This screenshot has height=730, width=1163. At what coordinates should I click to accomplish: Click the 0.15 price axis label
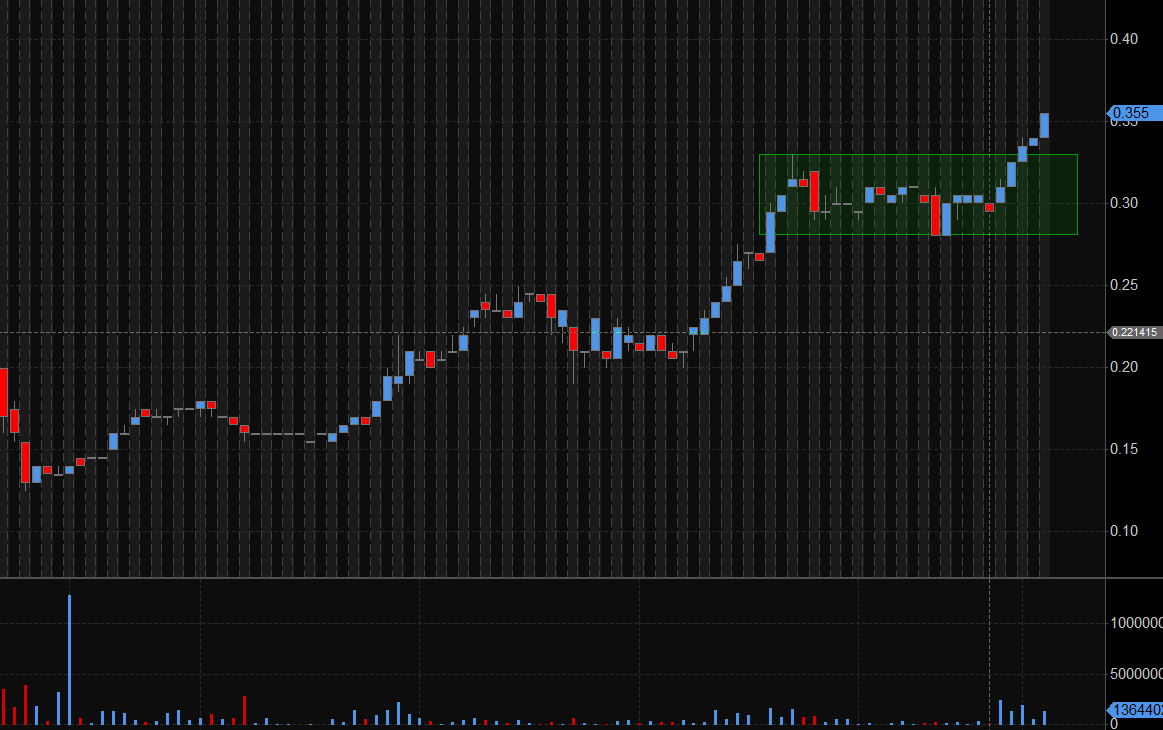point(1124,449)
